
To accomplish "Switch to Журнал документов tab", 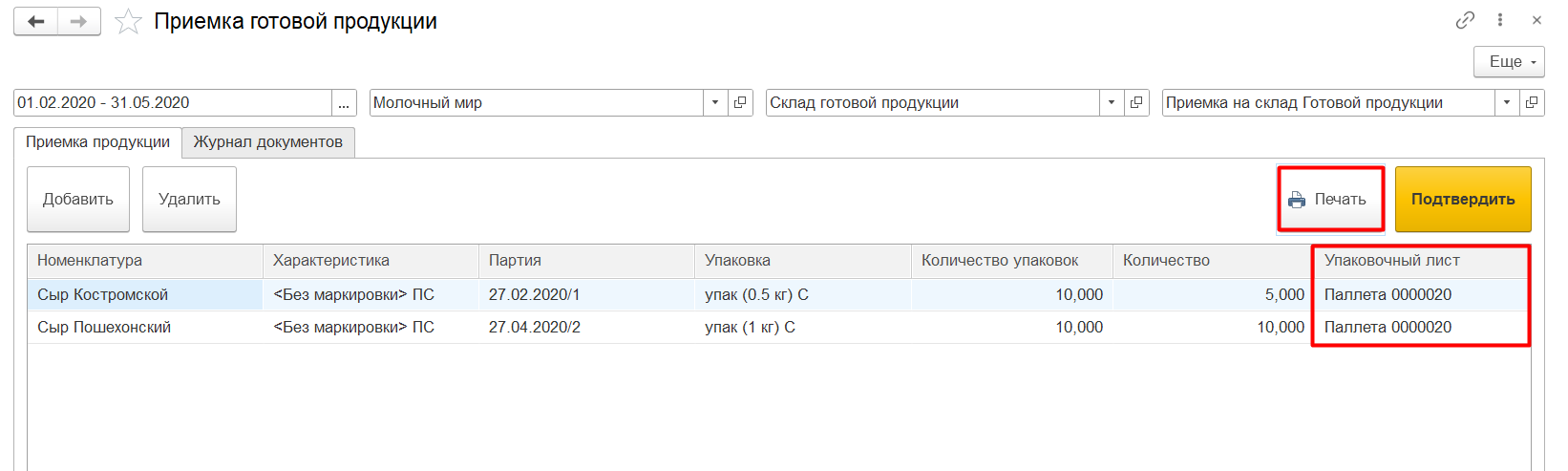I will click(267, 142).
